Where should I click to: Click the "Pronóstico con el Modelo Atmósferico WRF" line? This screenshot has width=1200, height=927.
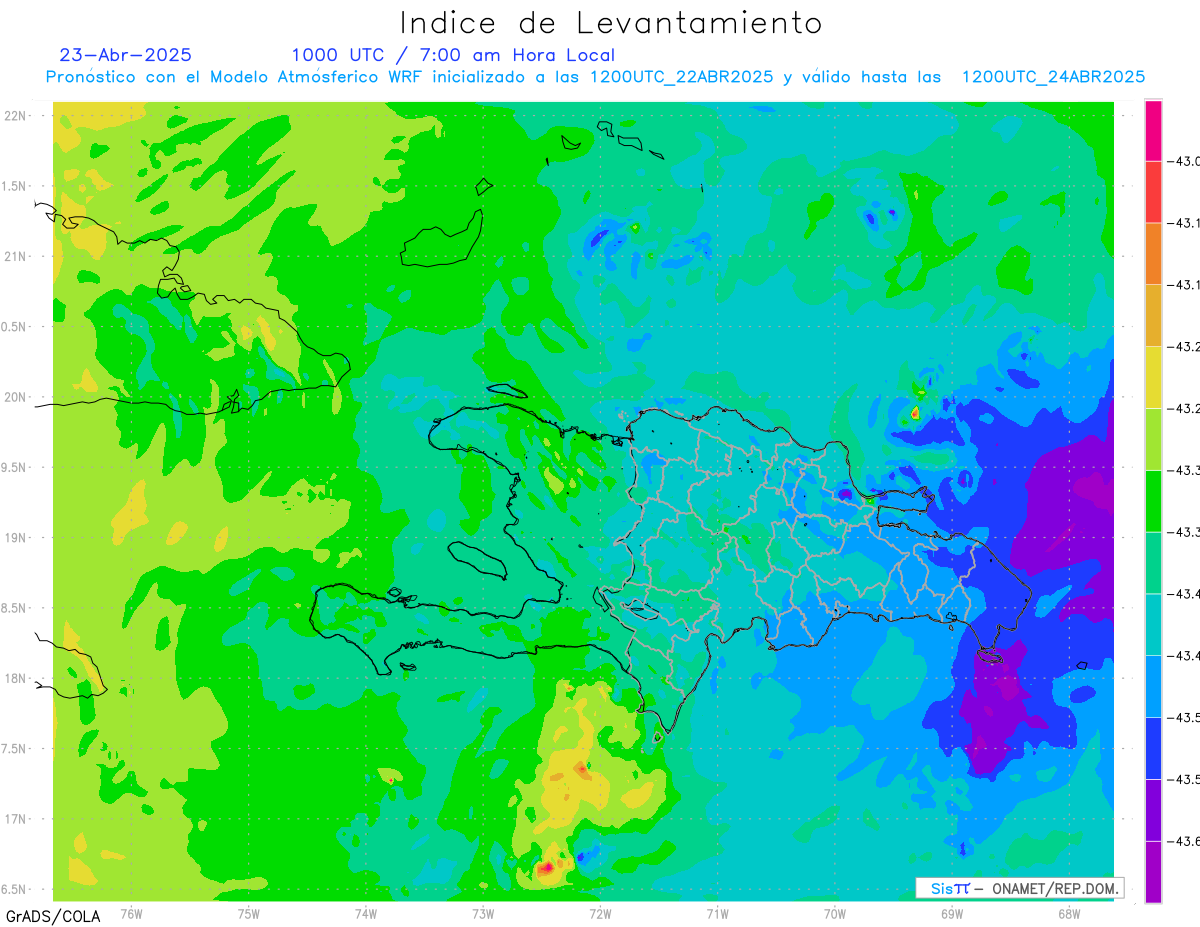(595, 77)
